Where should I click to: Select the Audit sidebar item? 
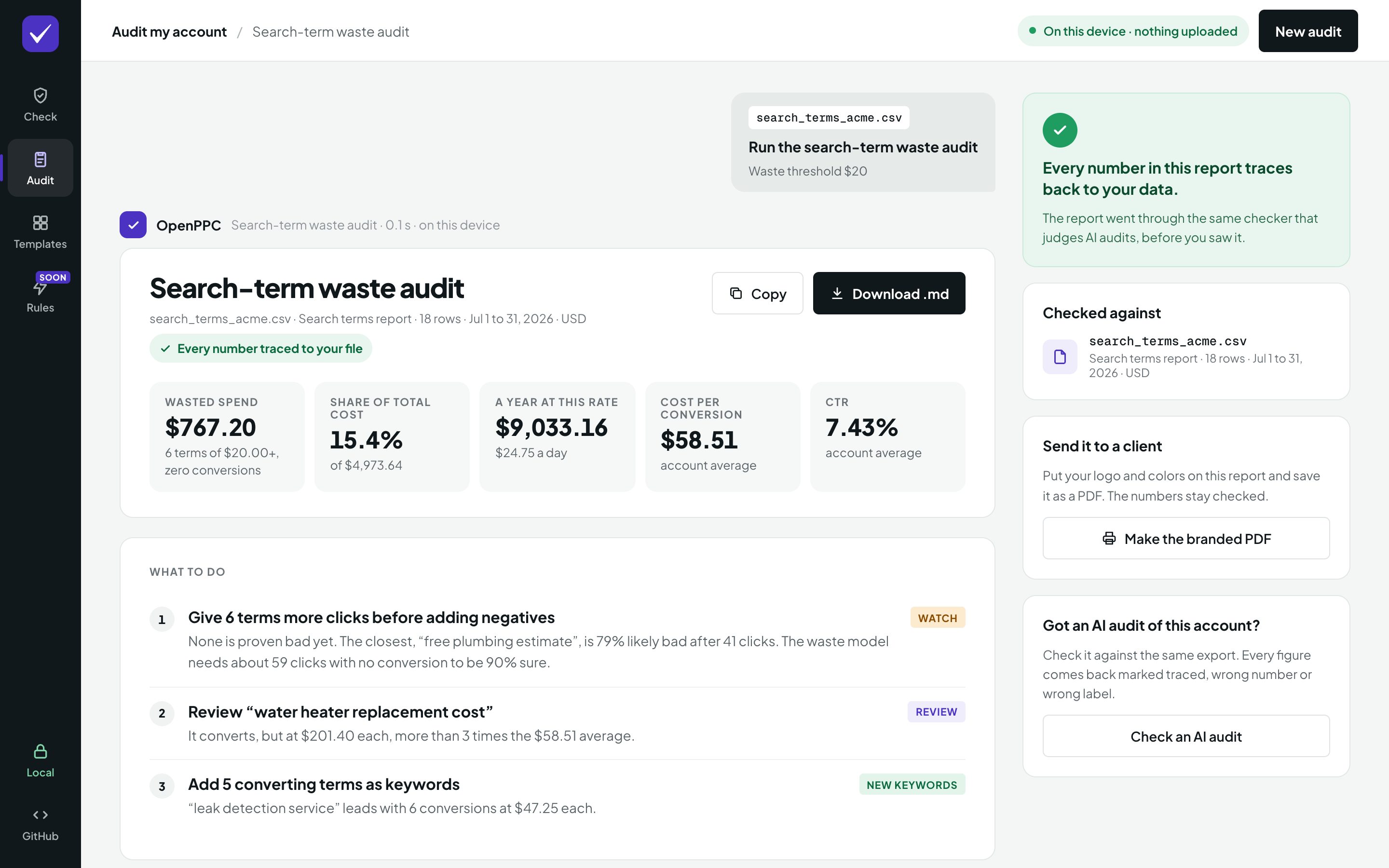click(x=40, y=168)
